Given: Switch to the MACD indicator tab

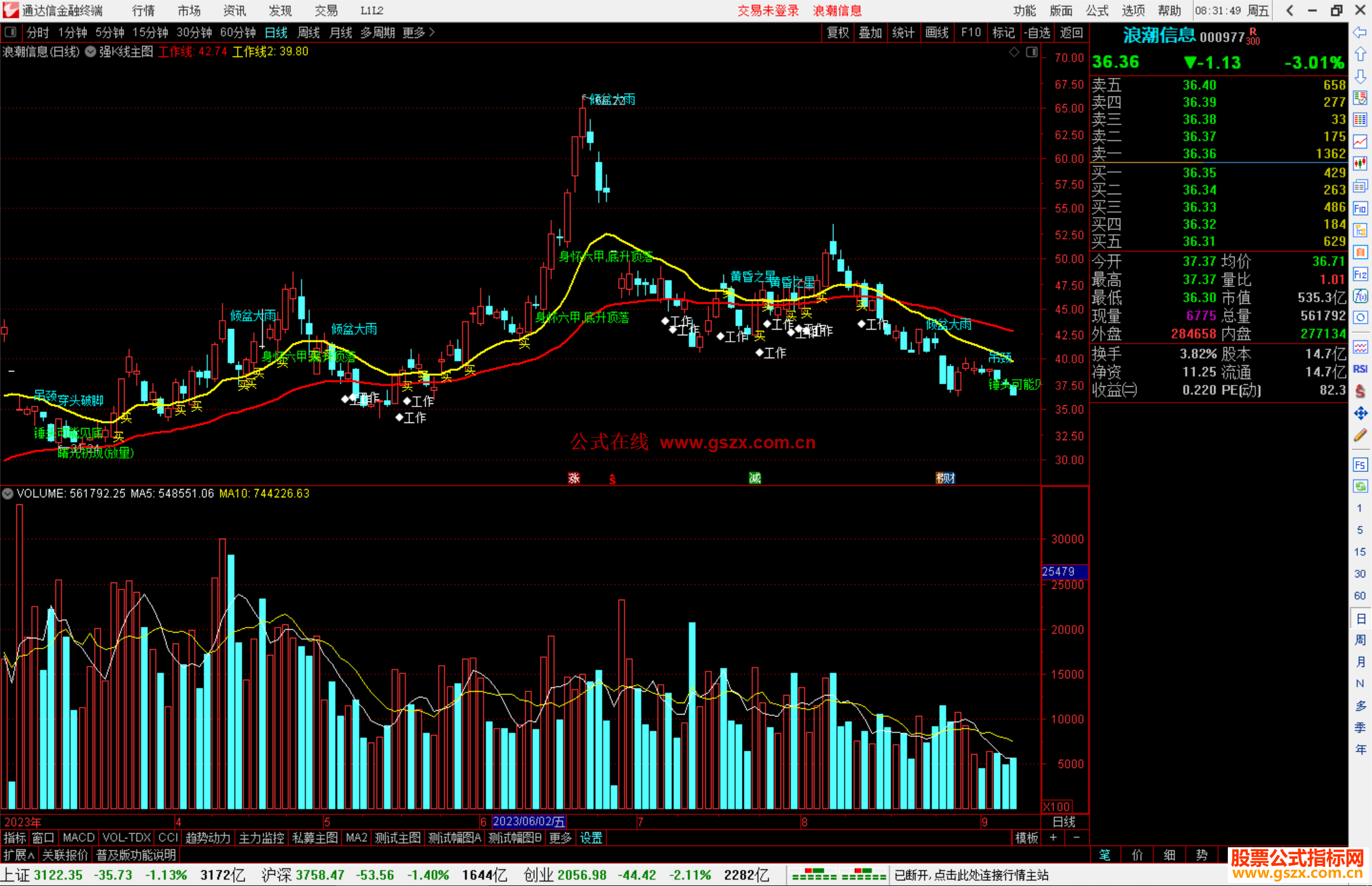Looking at the screenshot, I should [79, 838].
